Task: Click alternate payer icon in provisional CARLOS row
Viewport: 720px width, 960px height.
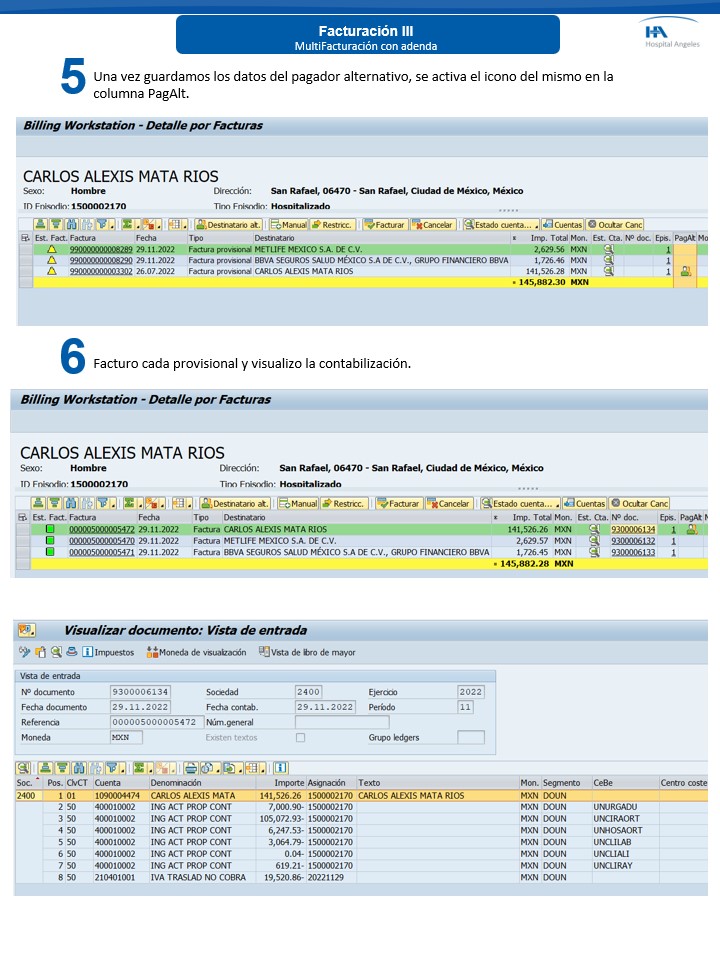Action: [x=685, y=271]
